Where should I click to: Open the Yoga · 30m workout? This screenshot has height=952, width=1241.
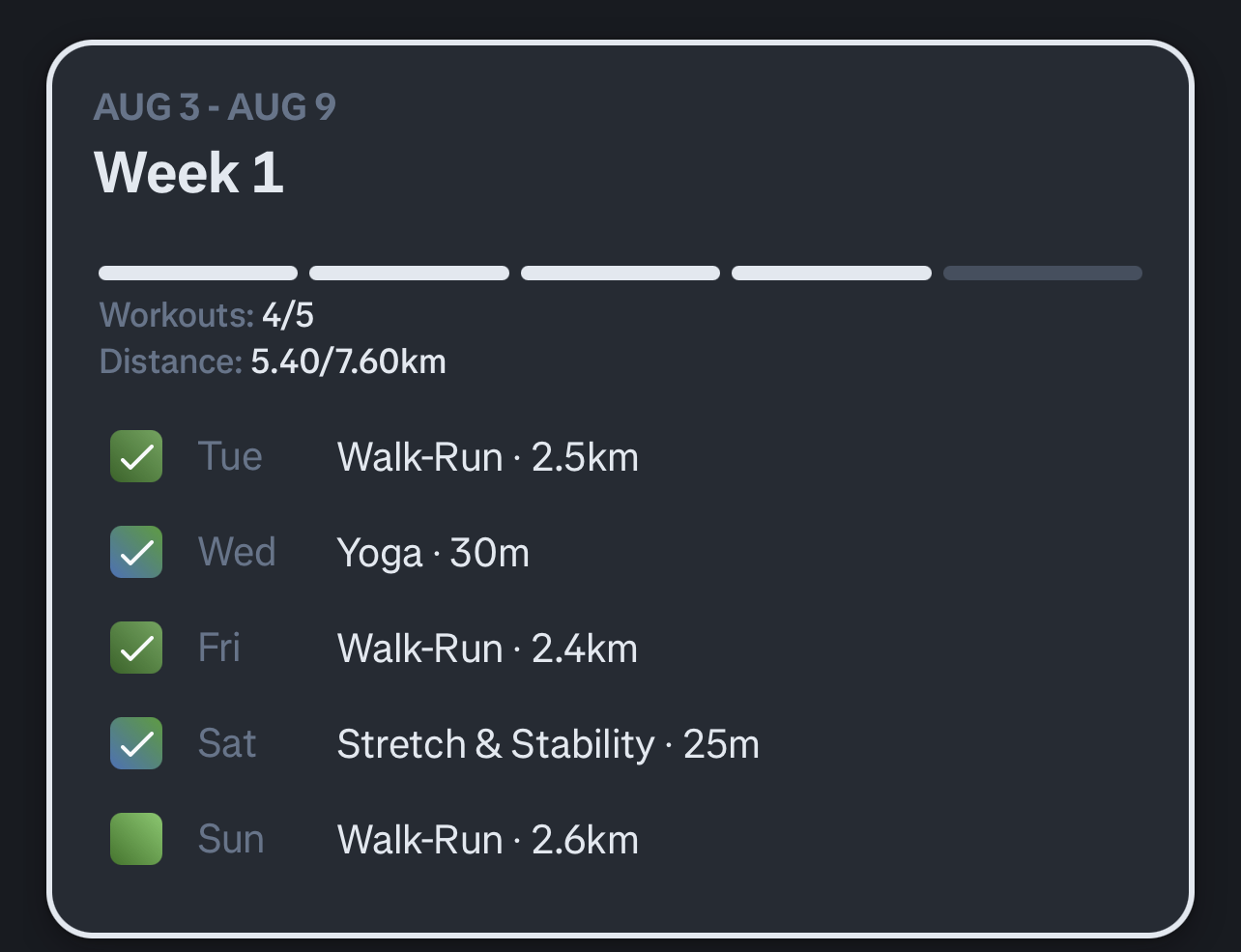433,553
